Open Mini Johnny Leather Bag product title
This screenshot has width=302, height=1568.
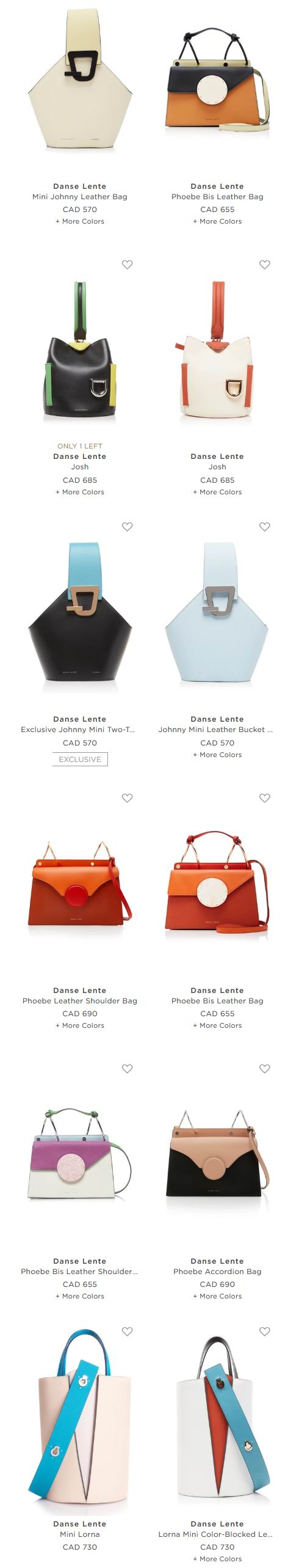tap(80, 197)
